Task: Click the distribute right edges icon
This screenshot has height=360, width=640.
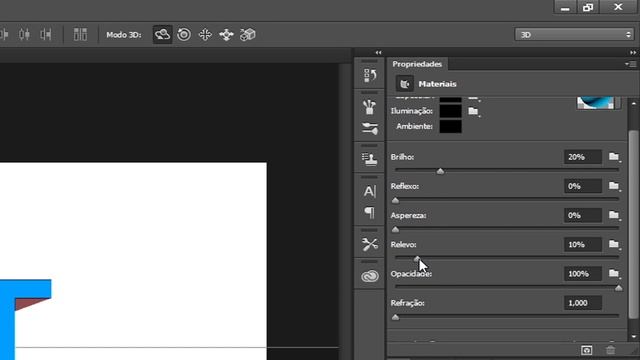Action: (46, 35)
